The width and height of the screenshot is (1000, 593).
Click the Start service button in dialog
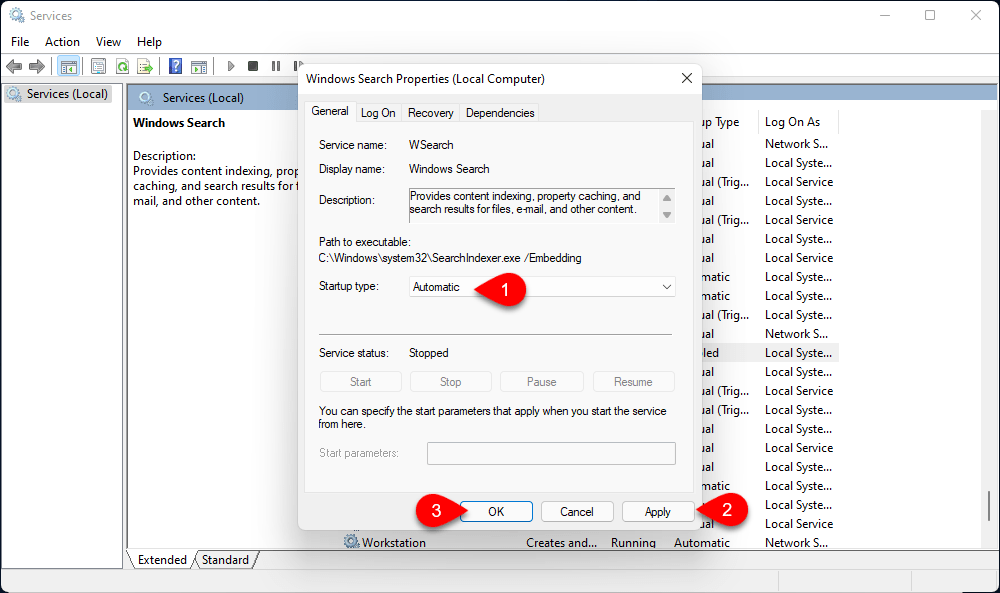pos(360,381)
